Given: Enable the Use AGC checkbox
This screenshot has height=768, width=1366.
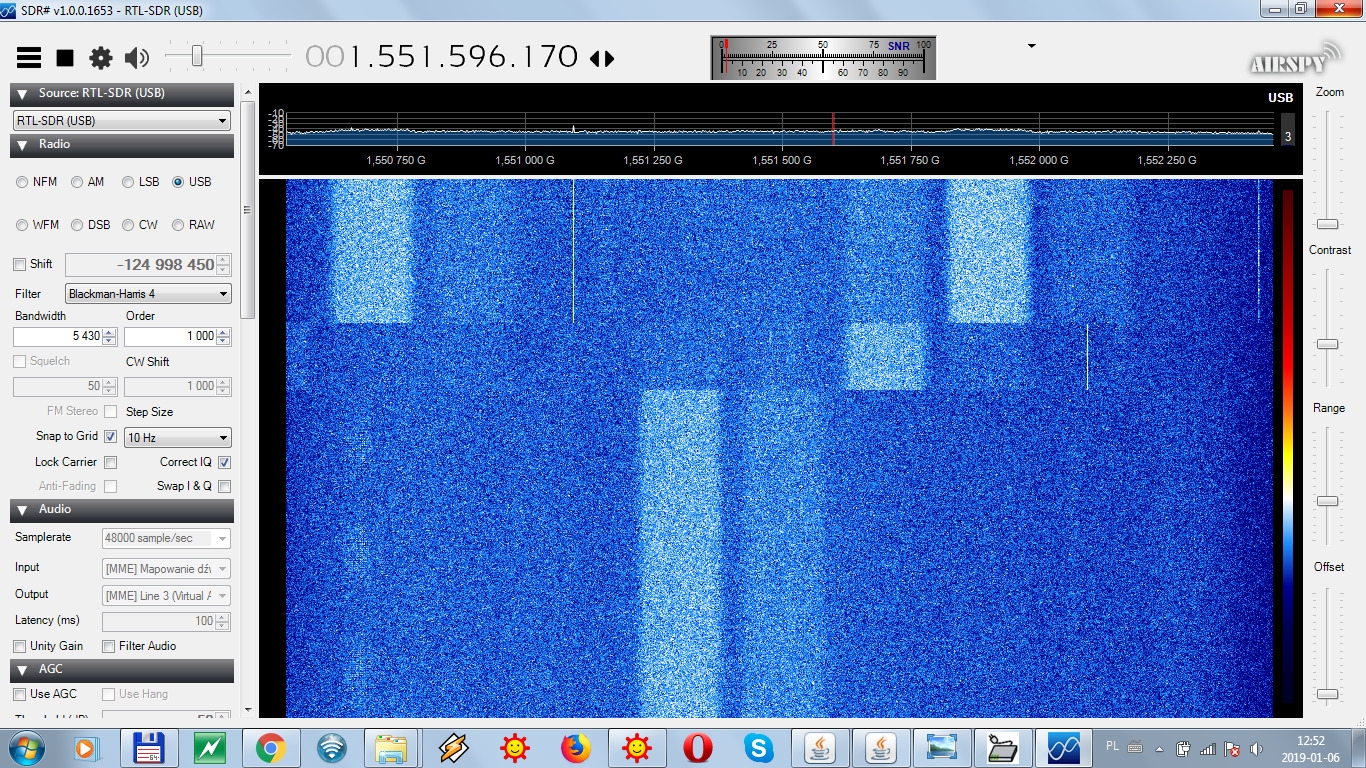Looking at the screenshot, I should coord(20,694).
